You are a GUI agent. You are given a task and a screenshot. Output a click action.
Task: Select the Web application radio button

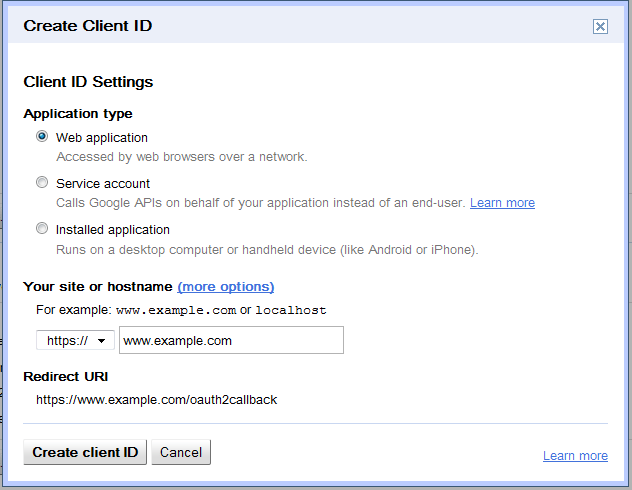42,136
